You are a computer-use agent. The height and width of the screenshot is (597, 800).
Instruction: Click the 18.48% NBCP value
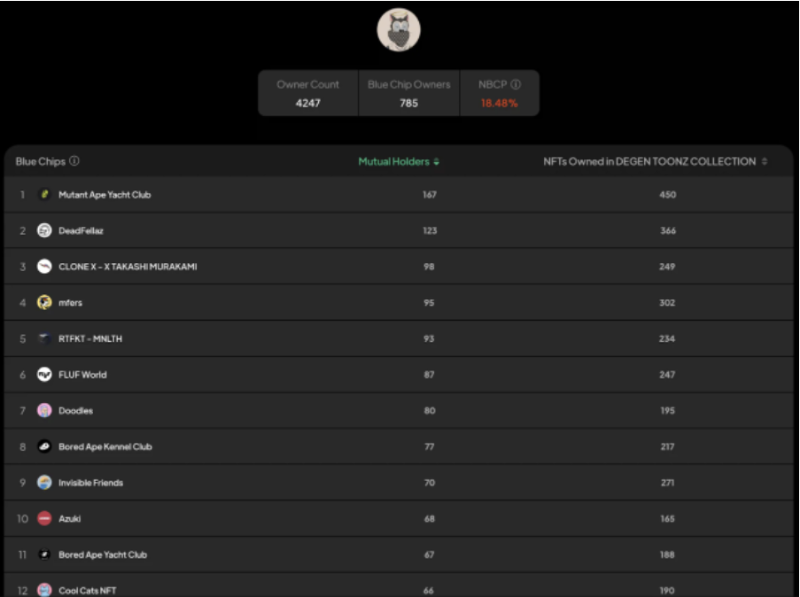pos(499,103)
